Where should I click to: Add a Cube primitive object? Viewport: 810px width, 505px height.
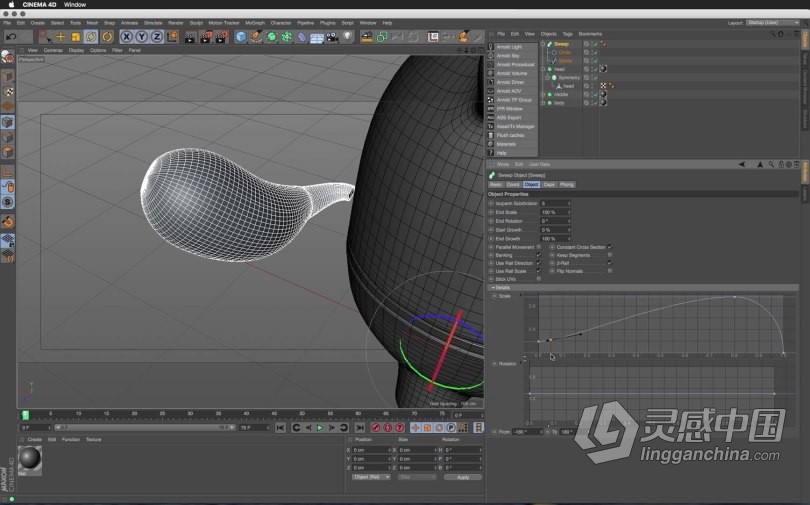tap(241, 37)
